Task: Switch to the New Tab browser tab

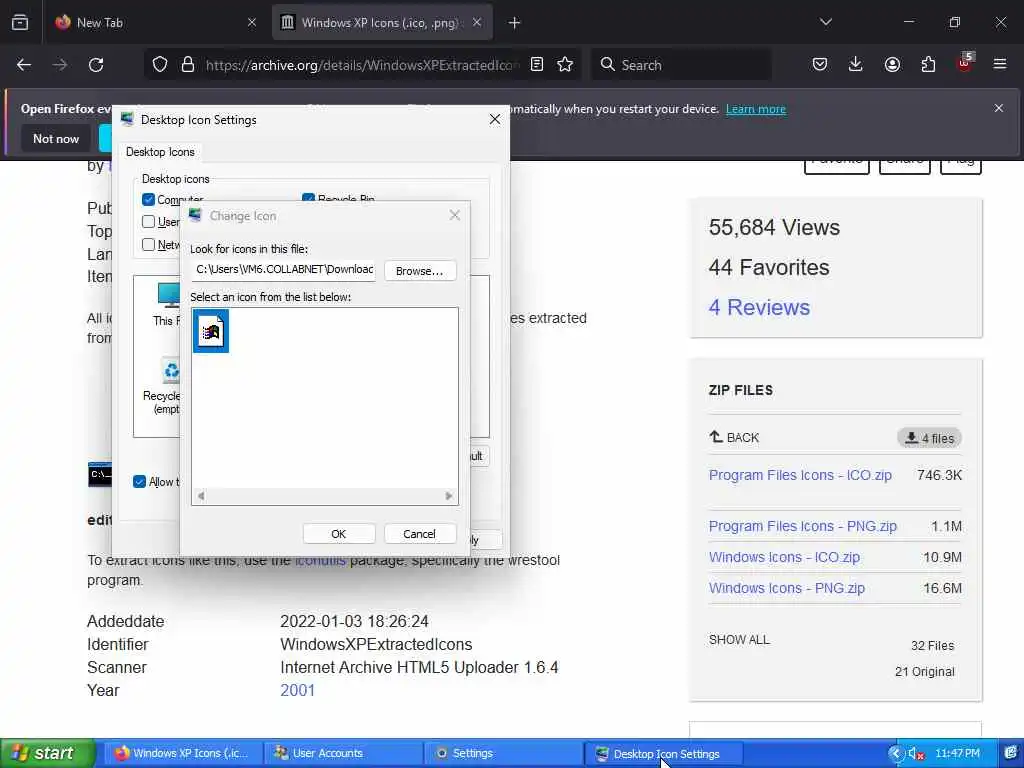Action: tap(154, 22)
